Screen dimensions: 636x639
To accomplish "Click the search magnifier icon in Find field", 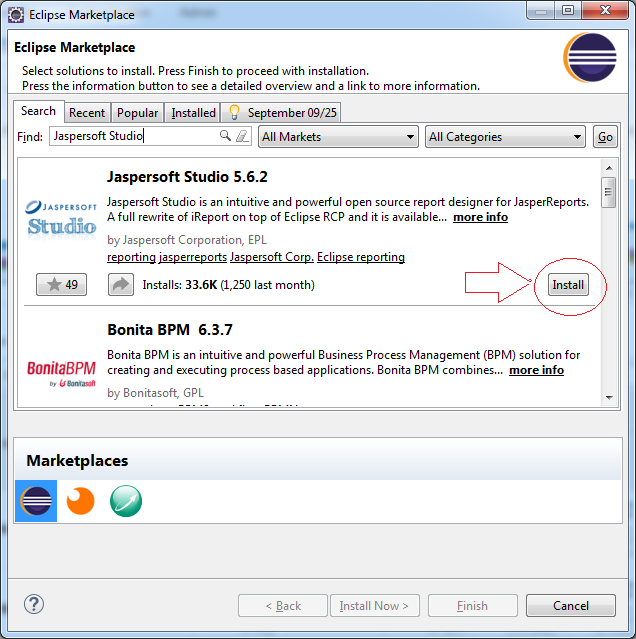I will [x=225, y=136].
